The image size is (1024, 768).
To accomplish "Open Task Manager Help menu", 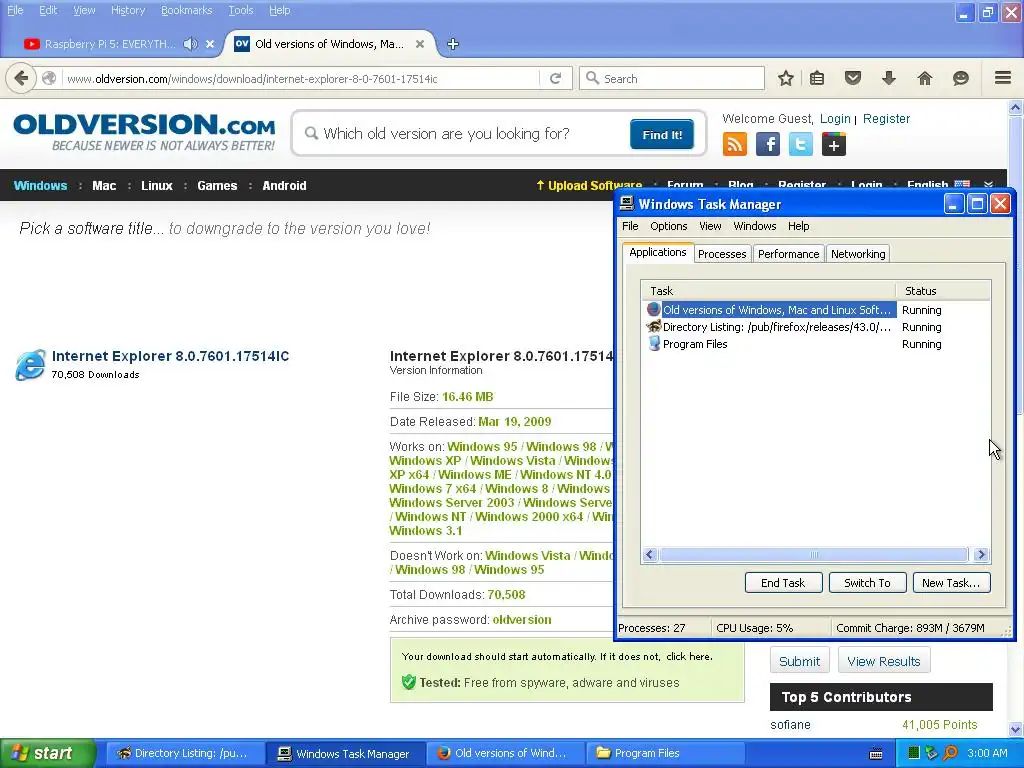I will click(799, 226).
